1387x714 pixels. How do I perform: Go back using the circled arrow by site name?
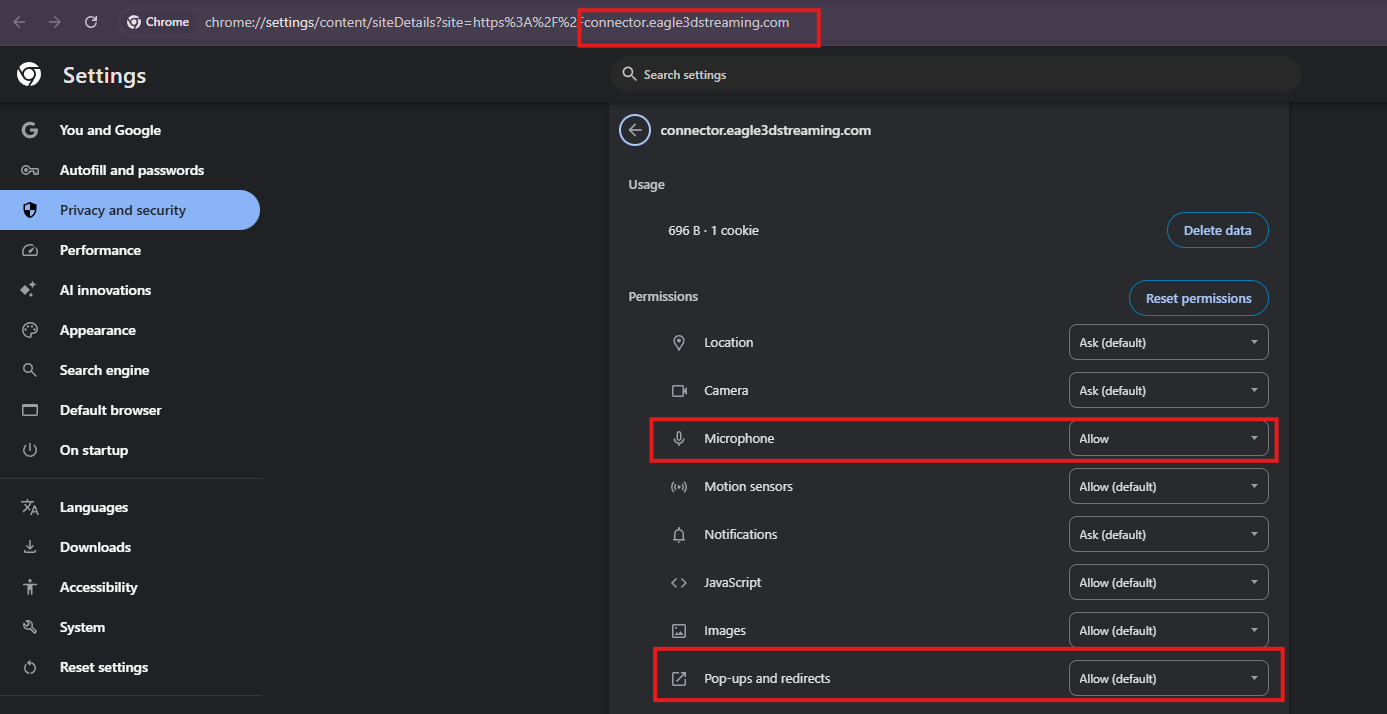click(635, 130)
